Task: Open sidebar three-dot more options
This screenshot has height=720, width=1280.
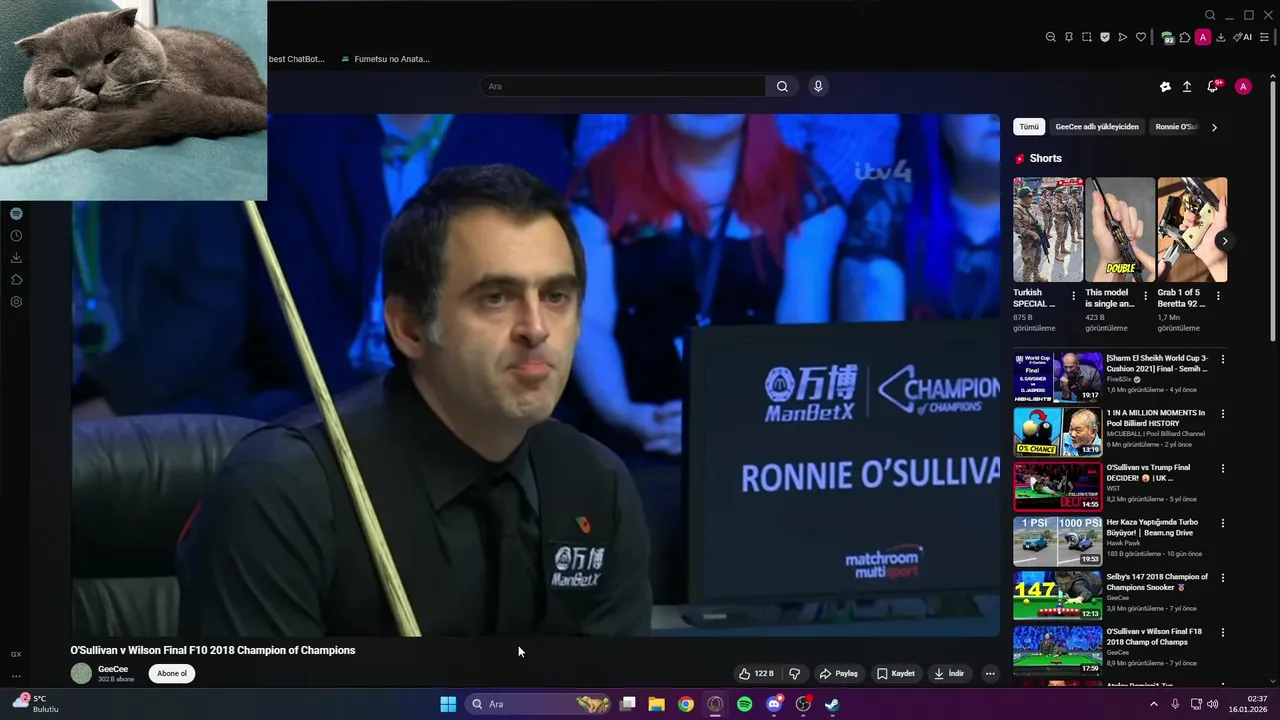Action: click(16, 676)
